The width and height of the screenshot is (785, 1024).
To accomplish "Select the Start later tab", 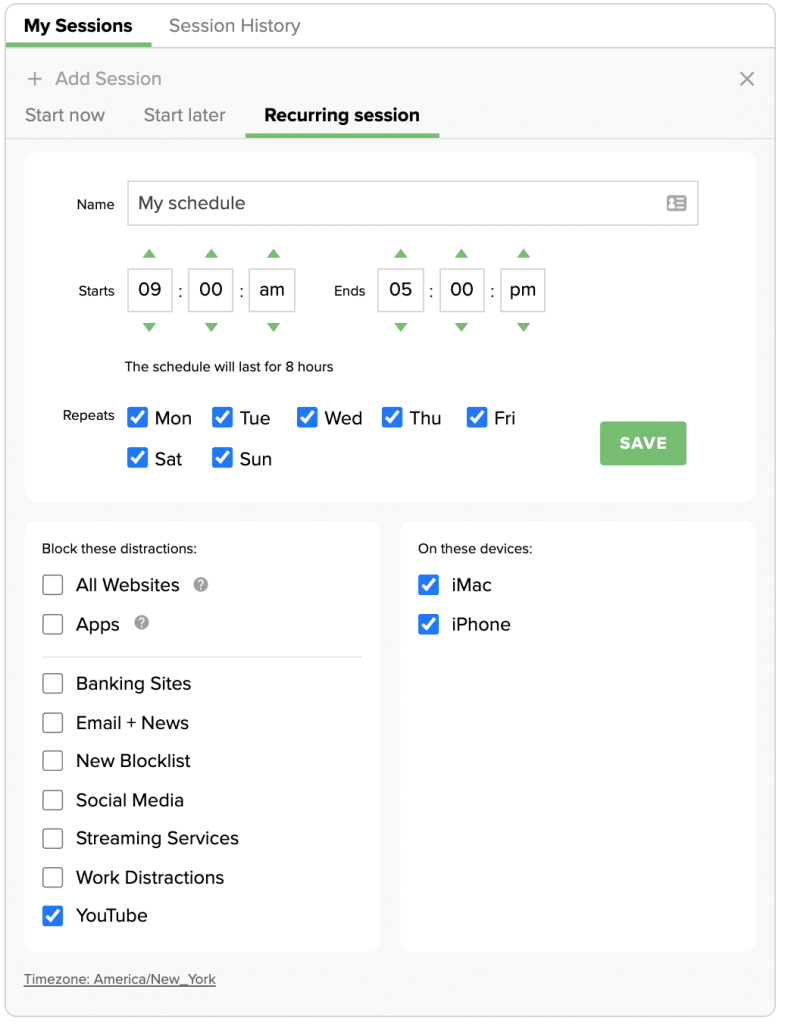I will (184, 115).
